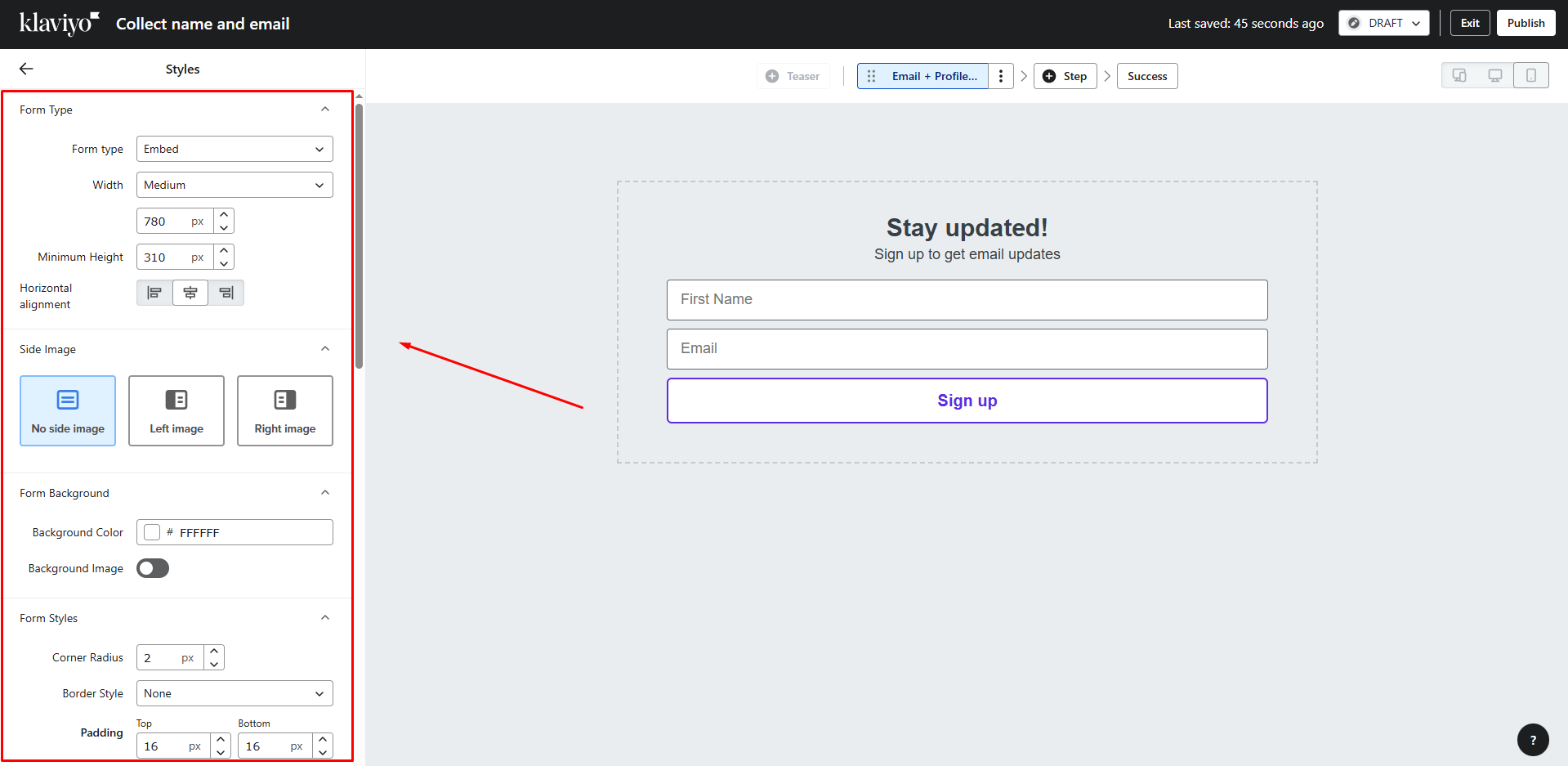Open the Border Style dropdown
The width and height of the screenshot is (1568, 766).
pos(235,693)
